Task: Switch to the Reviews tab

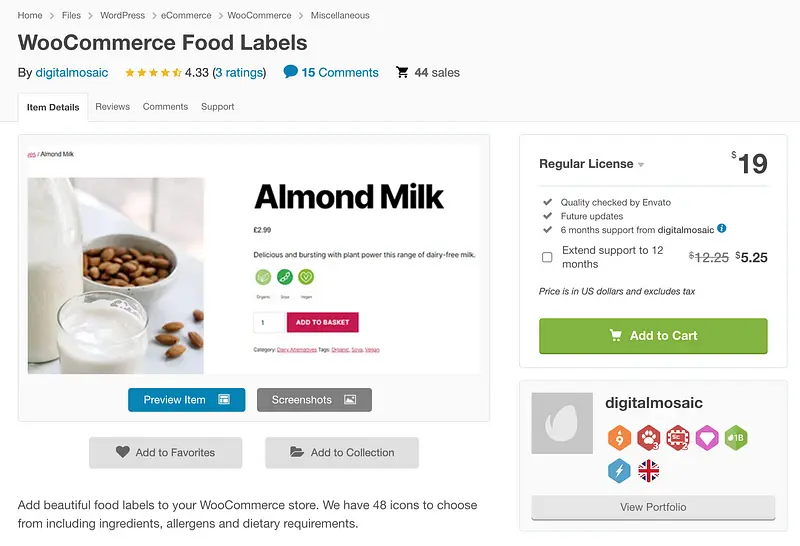Action: [113, 107]
